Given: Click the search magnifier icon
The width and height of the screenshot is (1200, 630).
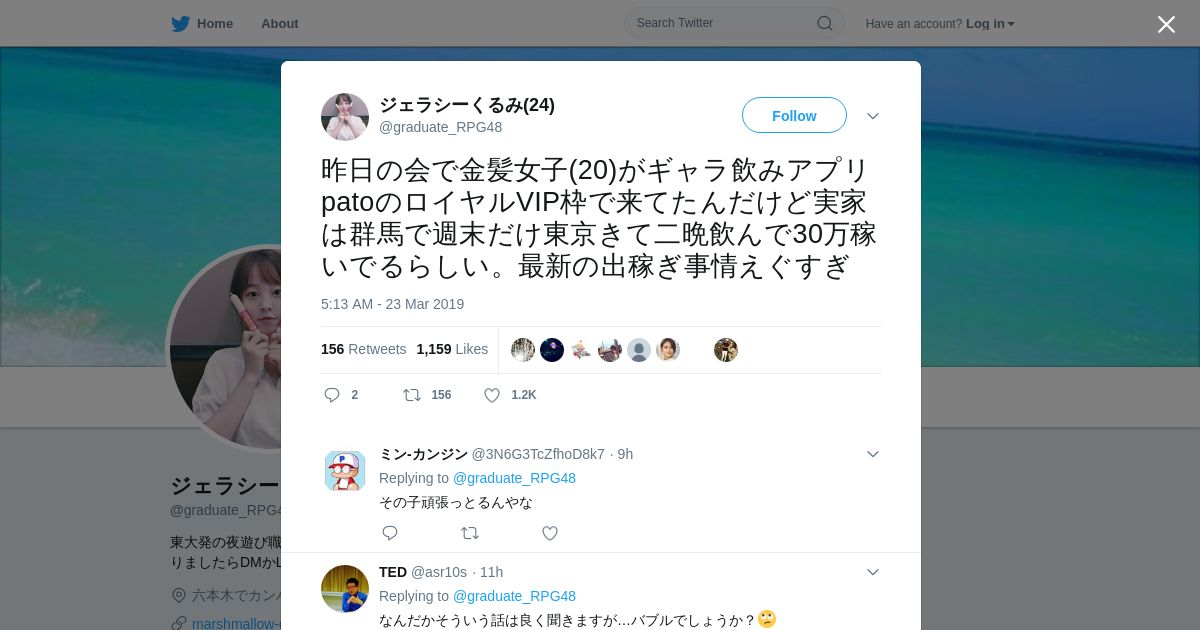Looking at the screenshot, I should point(825,23).
